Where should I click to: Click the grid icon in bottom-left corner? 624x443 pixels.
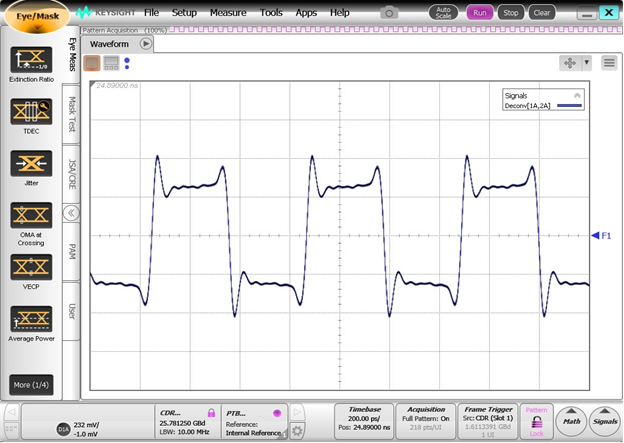pos(11,430)
